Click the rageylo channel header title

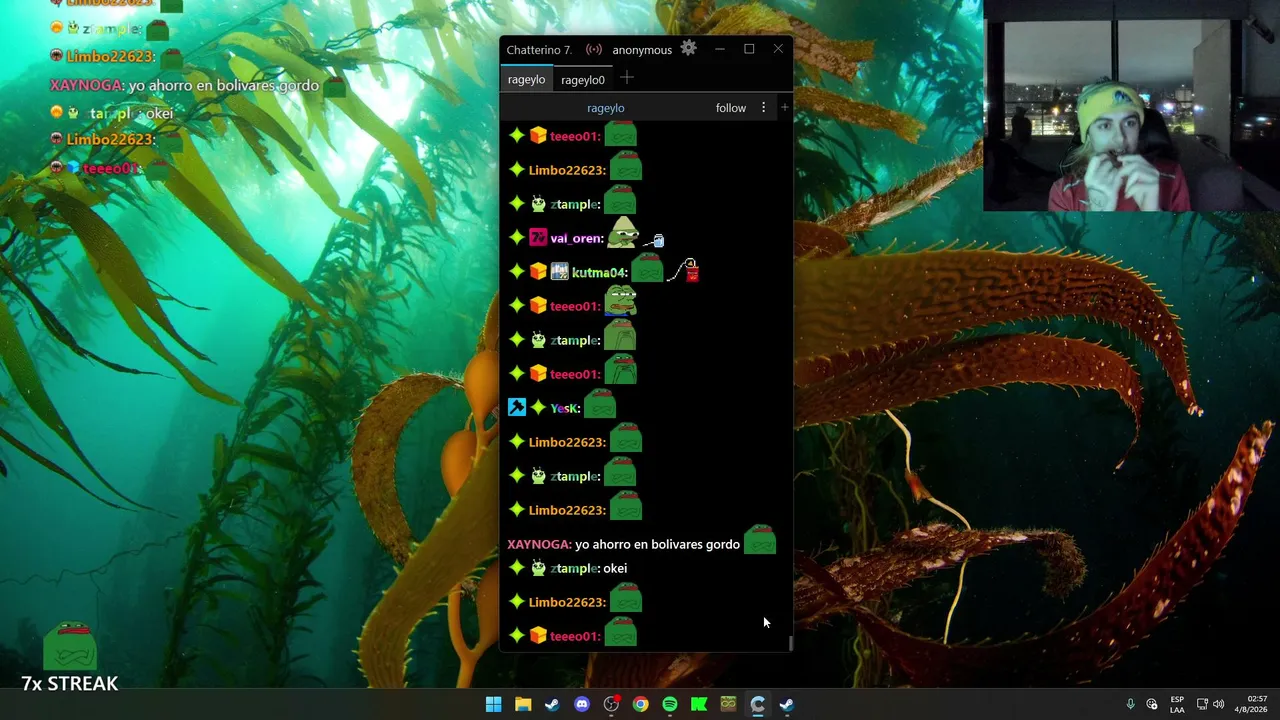606,108
